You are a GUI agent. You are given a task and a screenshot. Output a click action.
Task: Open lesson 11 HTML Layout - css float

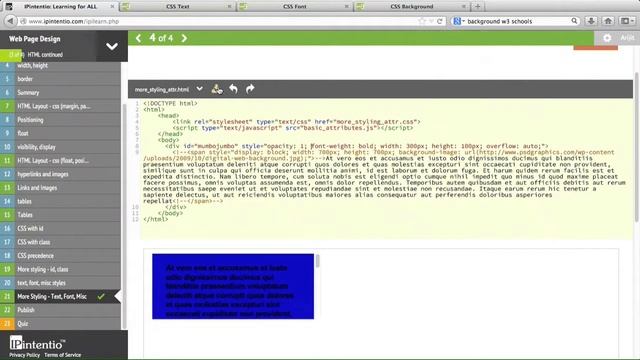(x=60, y=160)
